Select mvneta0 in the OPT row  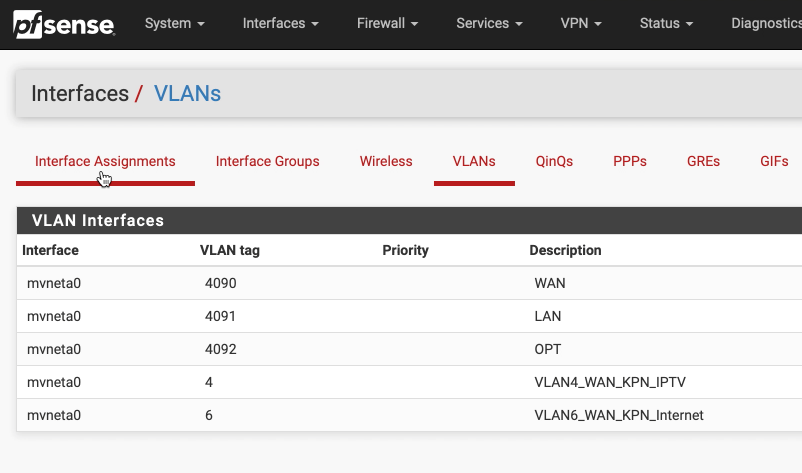(54, 349)
